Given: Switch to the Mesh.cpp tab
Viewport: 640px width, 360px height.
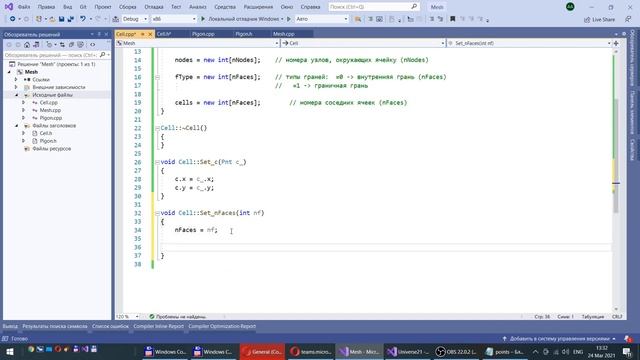Looking at the screenshot, I should pos(284,34).
